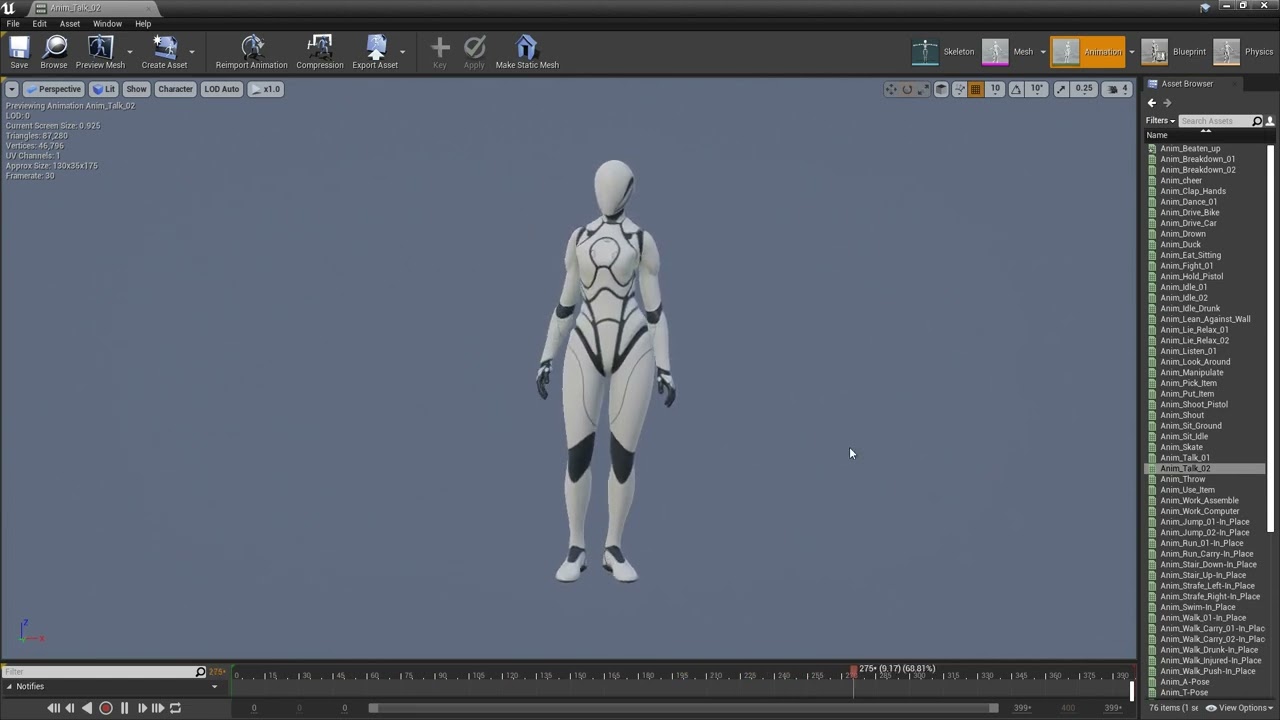Step back one frame
Viewport: 1280px width, 720px height.
70,708
